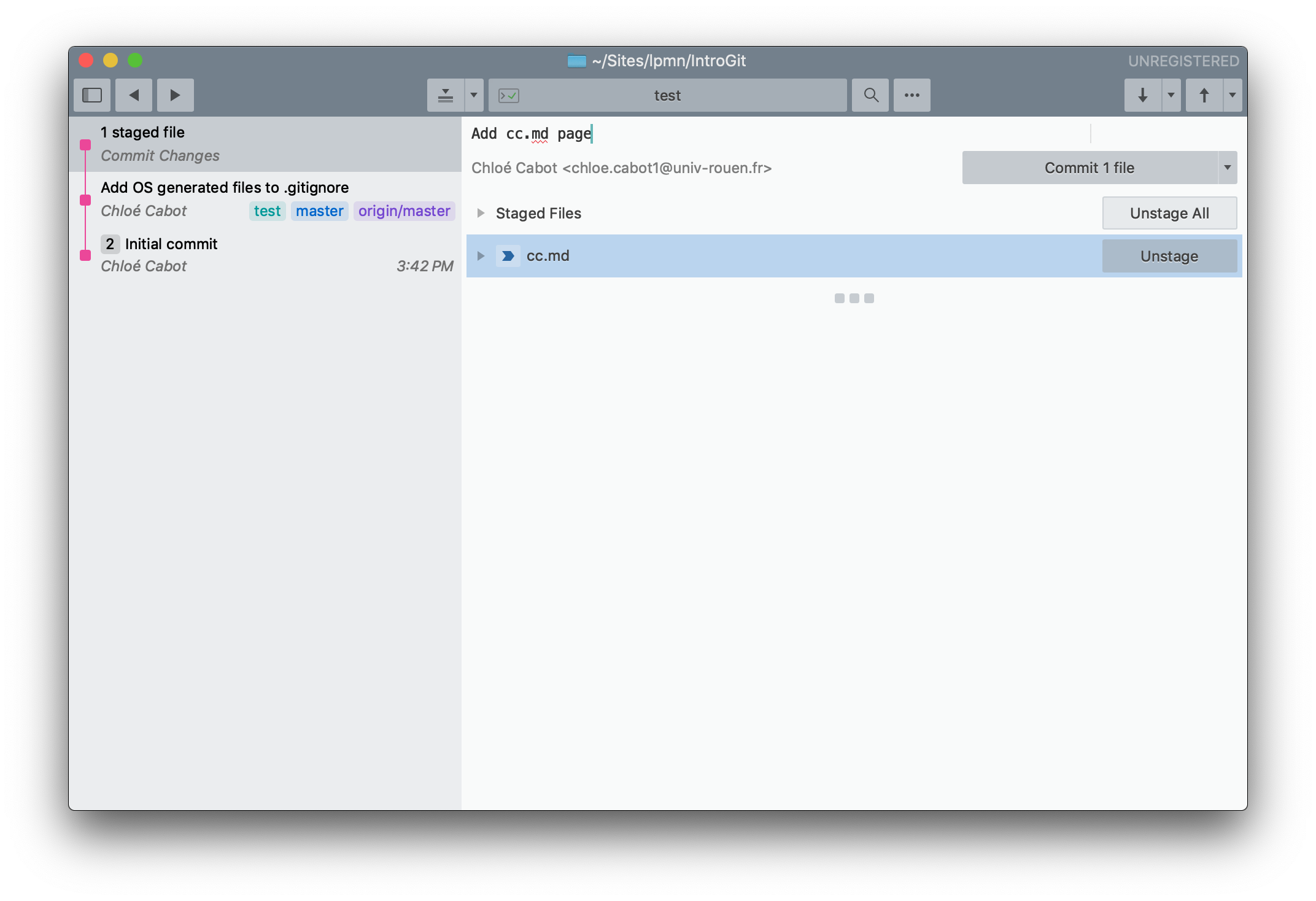Pull with the down arrow icon
The image size is (1316, 901).
[x=1143, y=95]
